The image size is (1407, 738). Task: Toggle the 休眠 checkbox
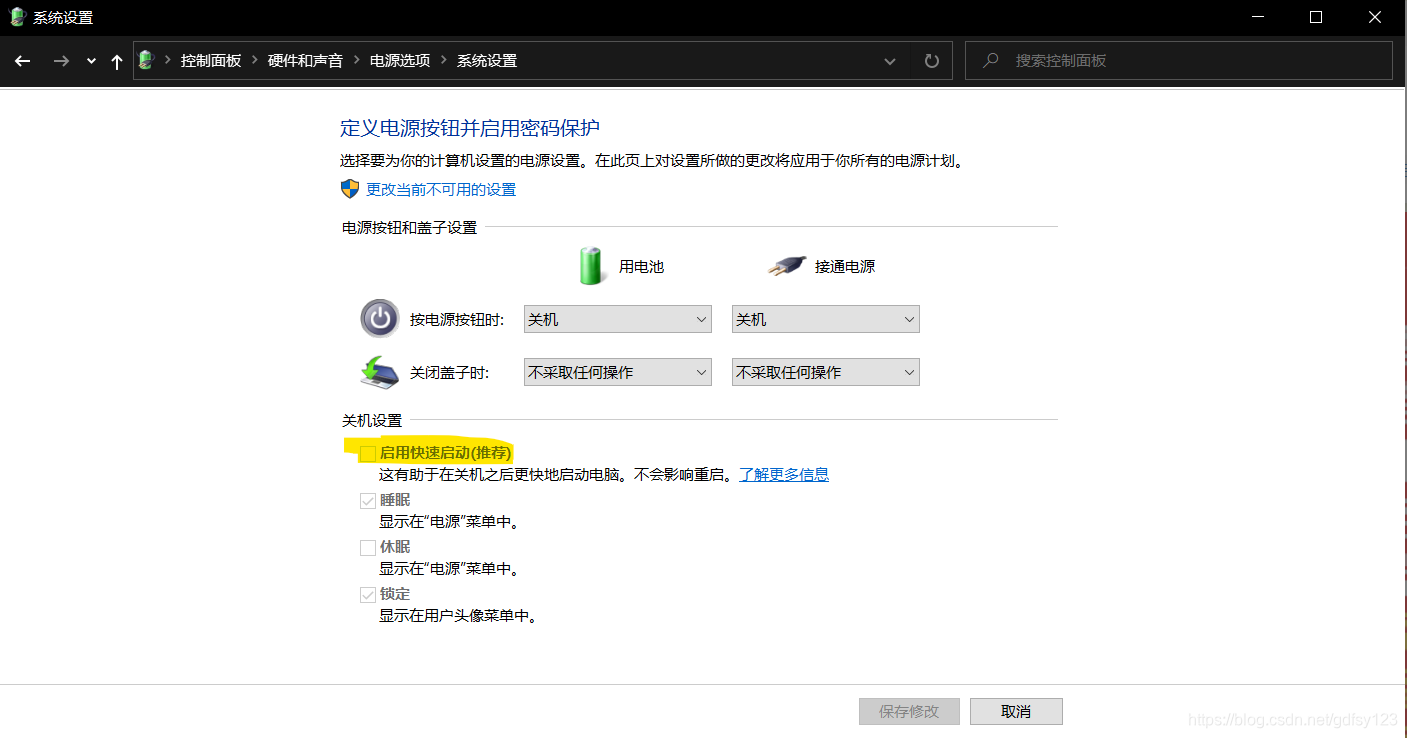tap(368, 547)
